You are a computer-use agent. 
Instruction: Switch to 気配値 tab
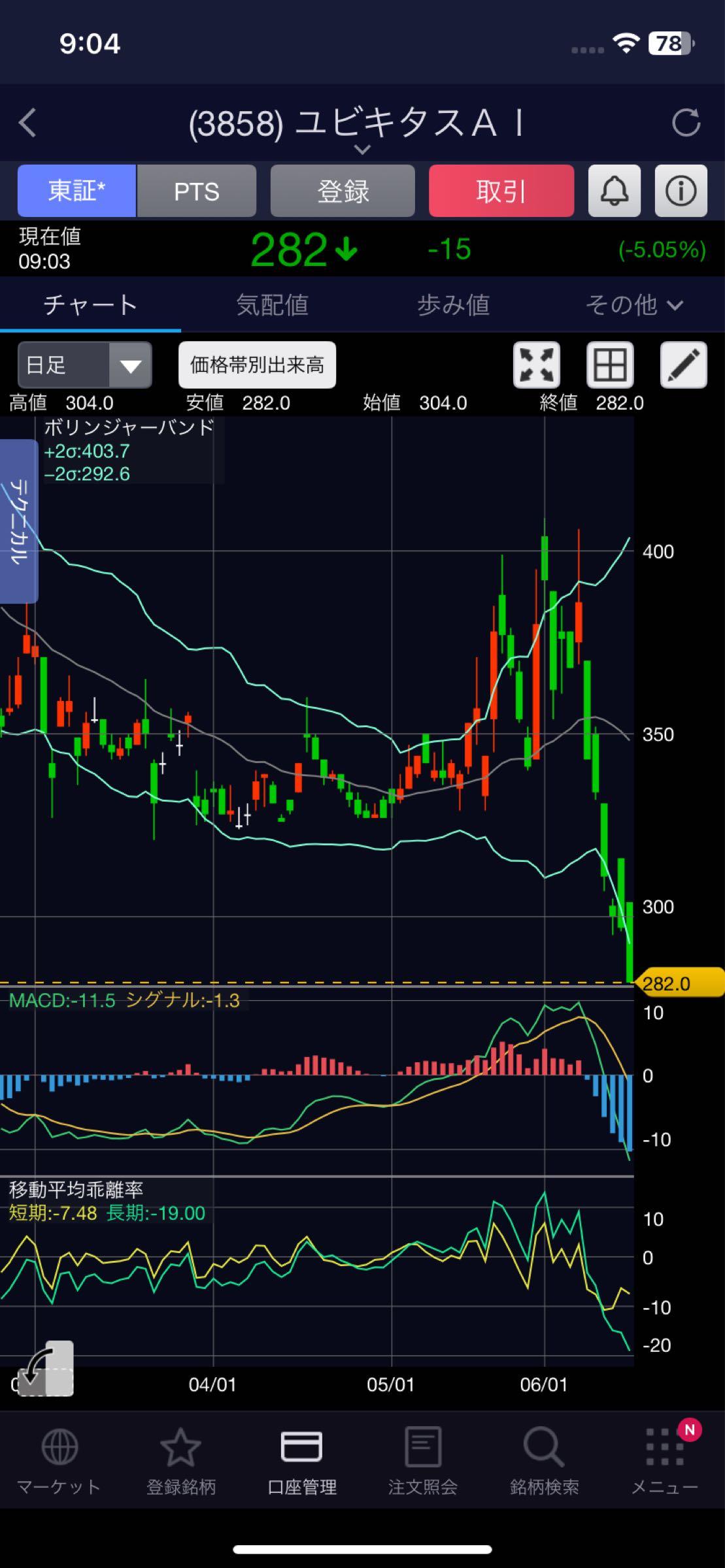click(272, 305)
